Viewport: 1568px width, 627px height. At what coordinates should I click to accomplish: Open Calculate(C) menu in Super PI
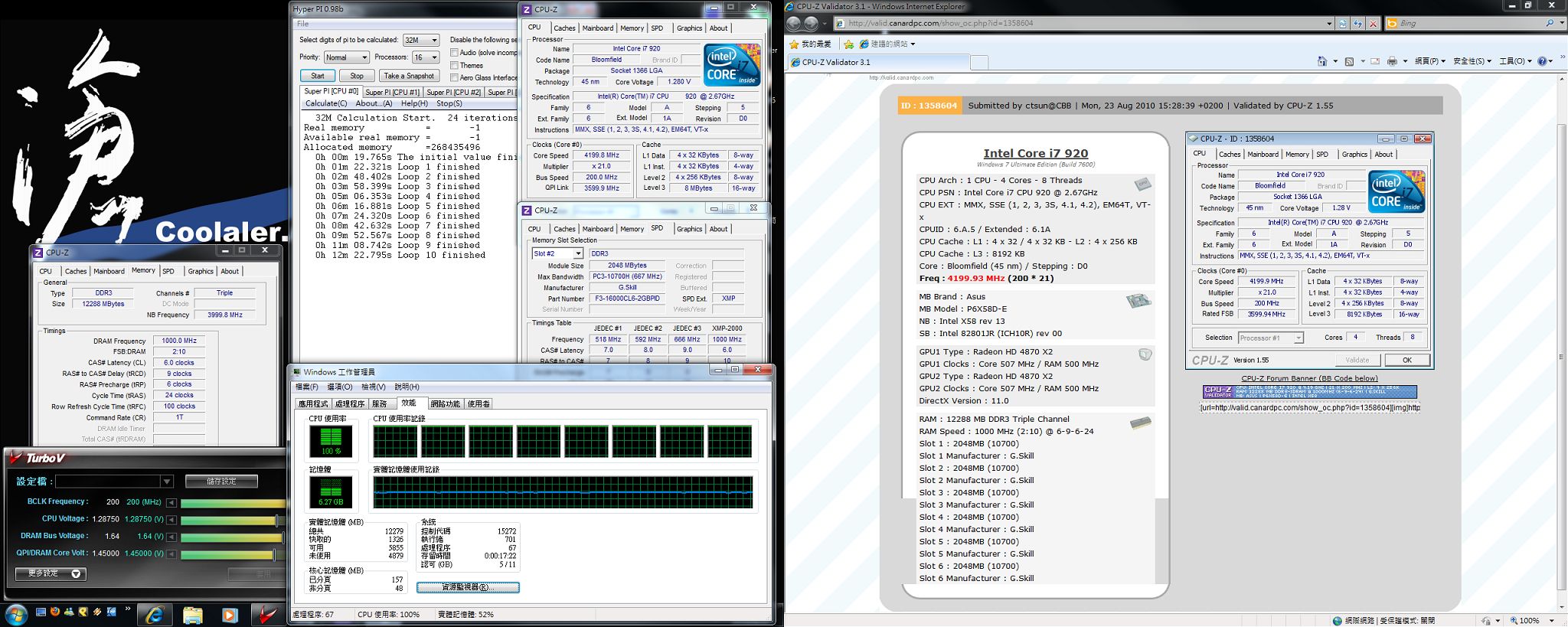[x=326, y=103]
